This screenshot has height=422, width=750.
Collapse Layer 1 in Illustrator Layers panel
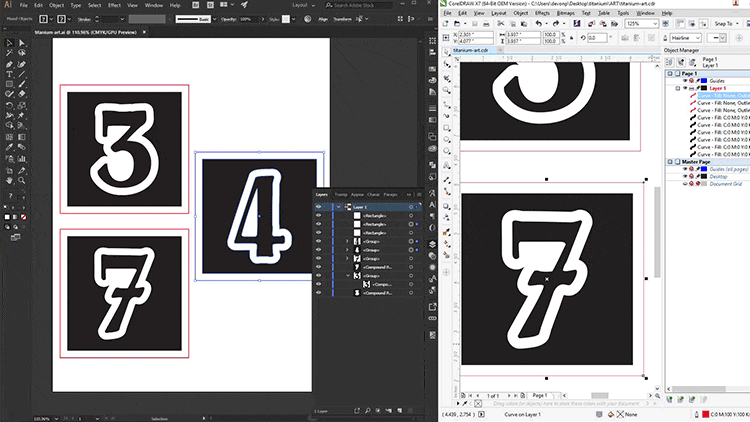click(339, 207)
